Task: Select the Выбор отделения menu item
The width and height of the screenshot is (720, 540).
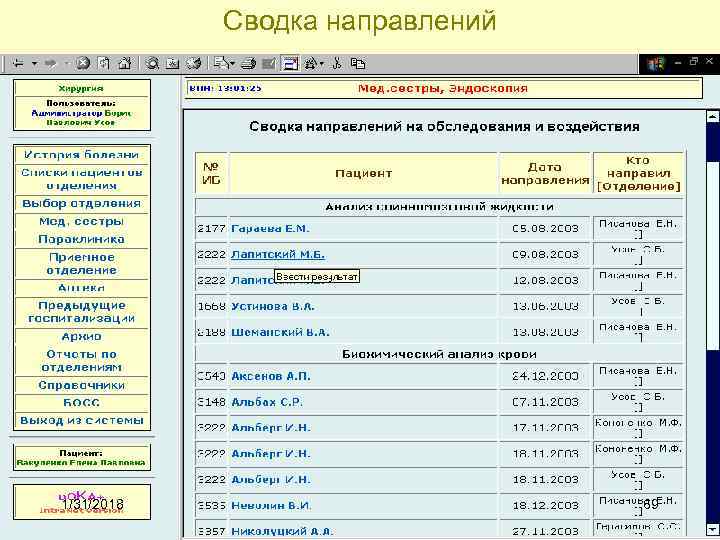Action: 81,203
